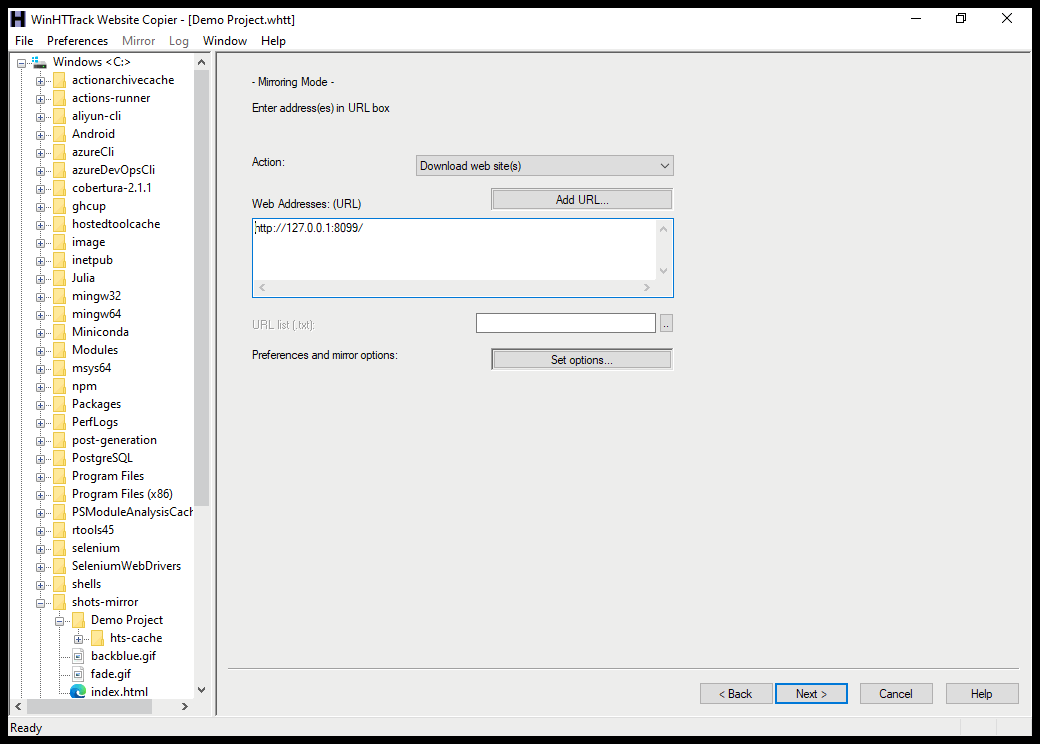Click the folder tree vertical scrollbar thumb

(202, 288)
